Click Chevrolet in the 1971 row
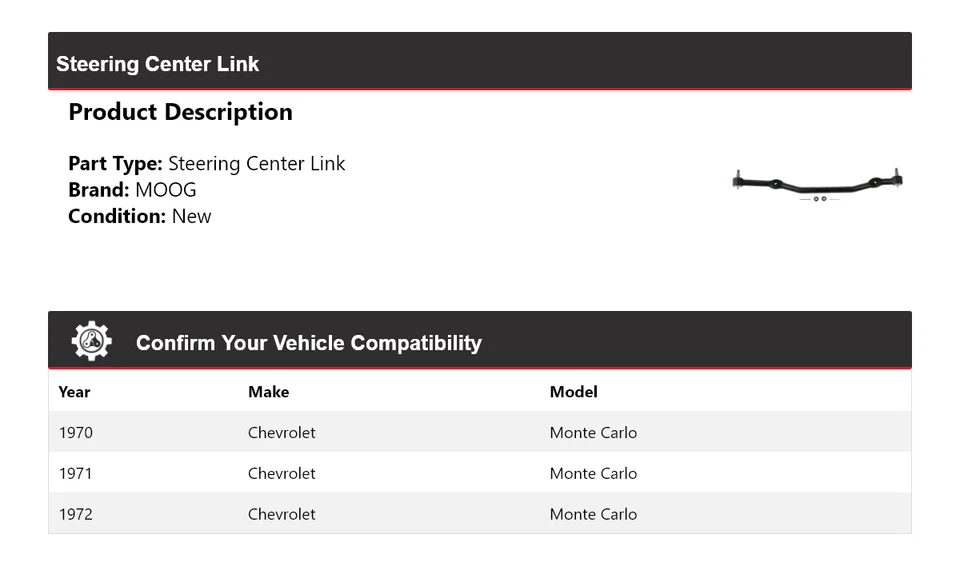This screenshot has width=960, height=566. click(x=281, y=473)
